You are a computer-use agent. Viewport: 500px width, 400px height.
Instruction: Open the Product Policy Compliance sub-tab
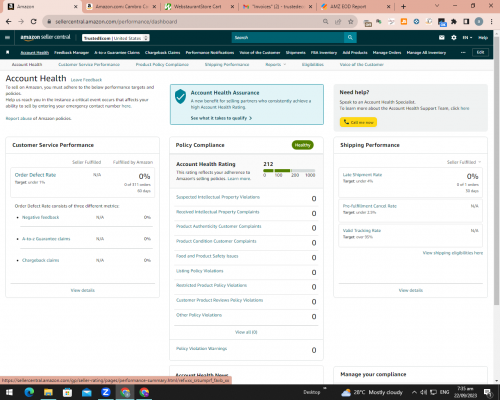pyautogui.click(x=162, y=64)
